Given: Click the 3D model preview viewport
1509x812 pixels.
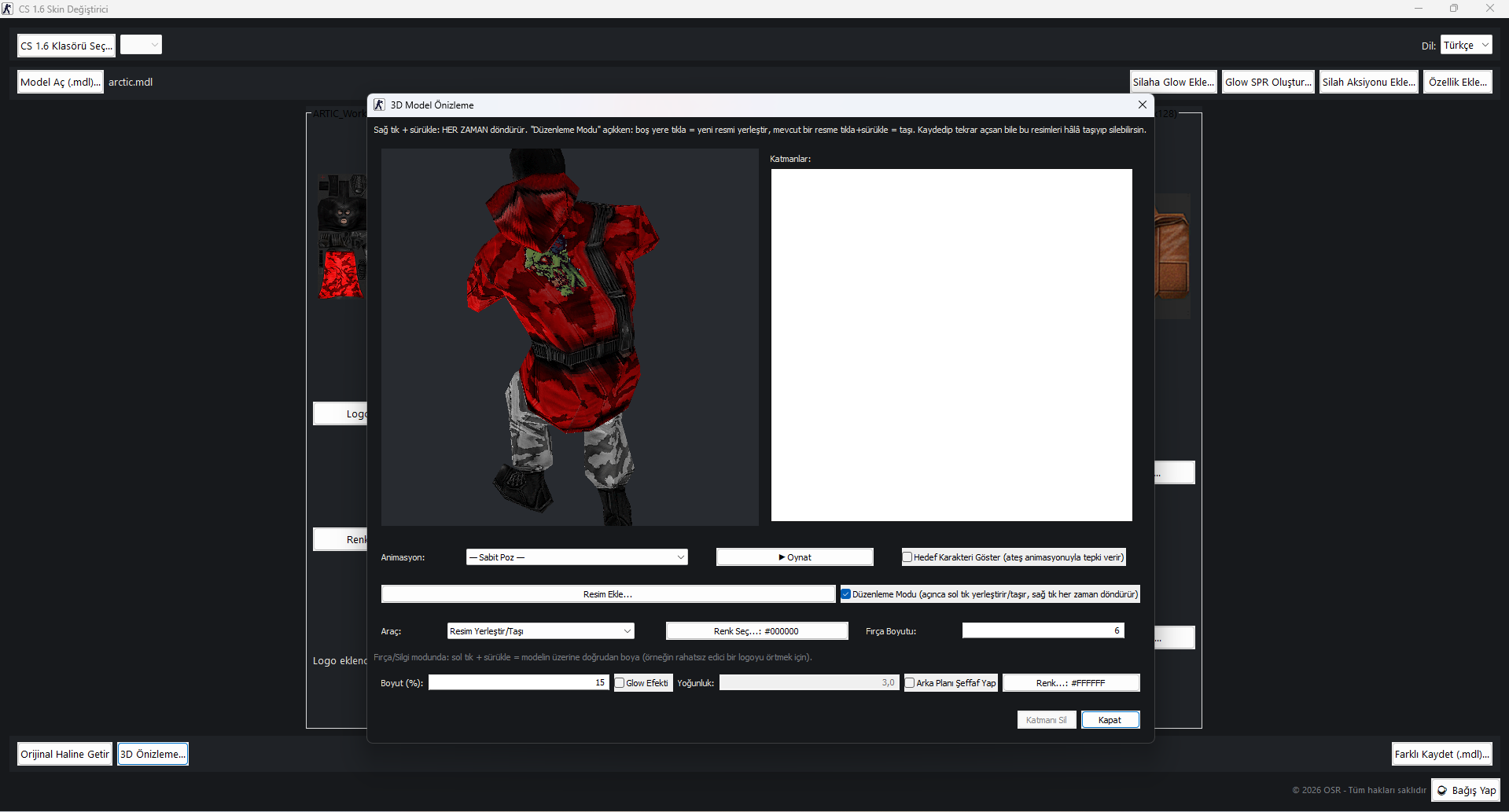Looking at the screenshot, I should tap(569, 336).
